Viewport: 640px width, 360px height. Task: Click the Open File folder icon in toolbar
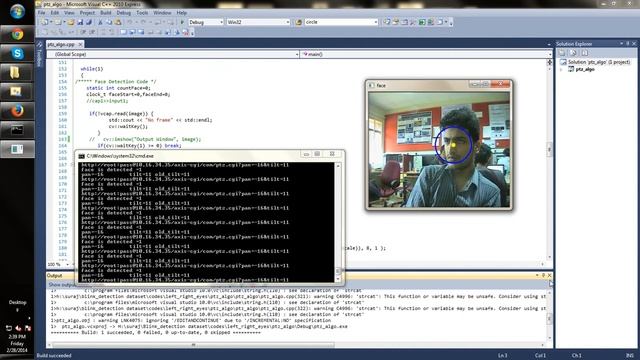71,22
